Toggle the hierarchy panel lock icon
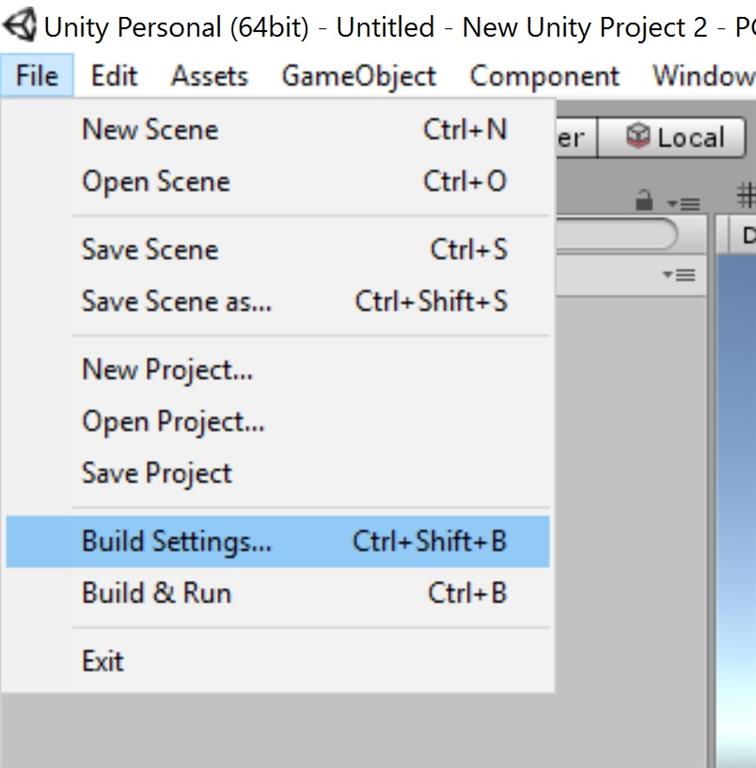The height and width of the screenshot is (768, 756). 645,201
